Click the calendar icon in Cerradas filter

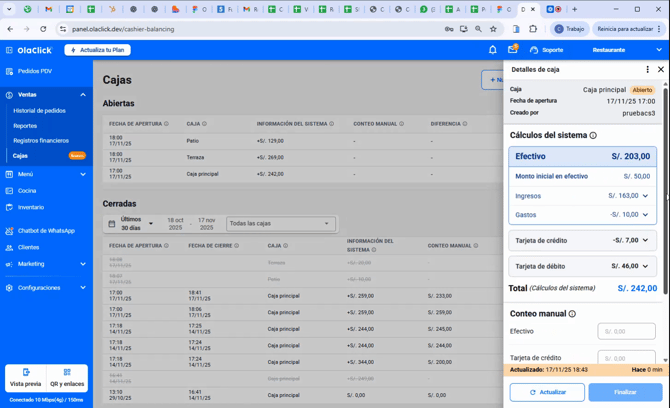(x=112, y=223)
